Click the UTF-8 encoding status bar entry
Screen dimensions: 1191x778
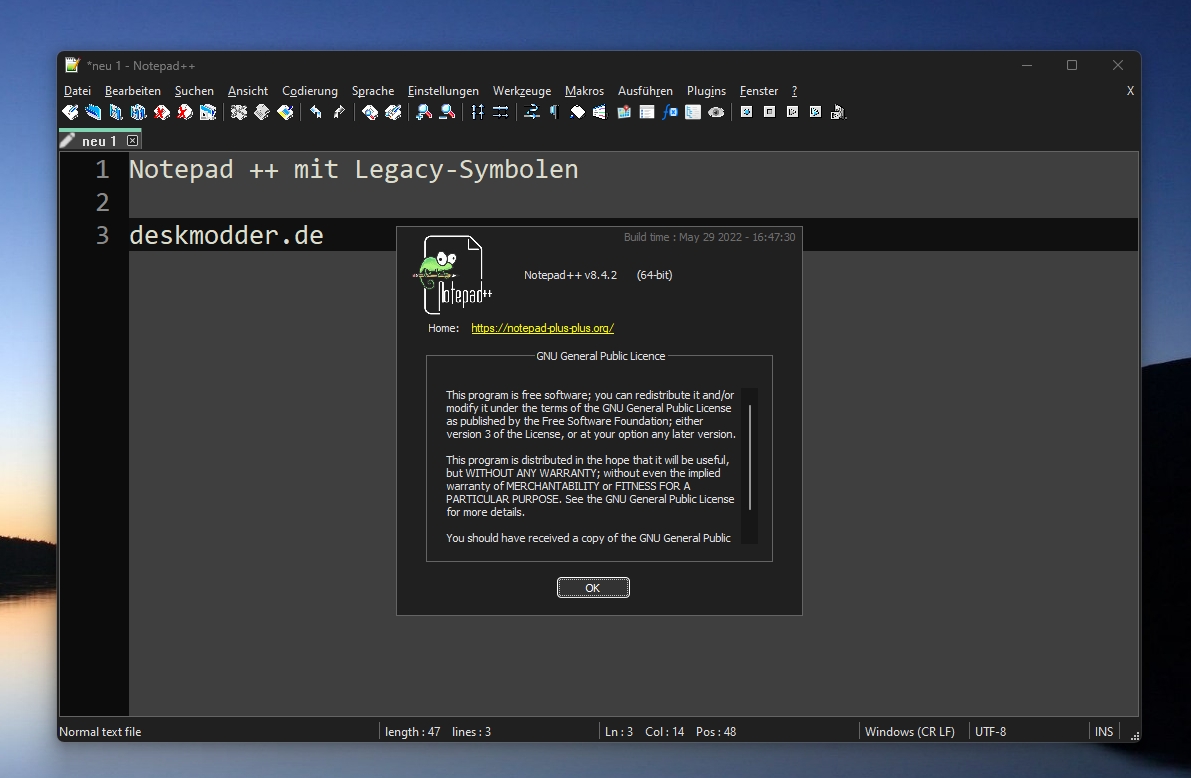[x=990, y=732]
